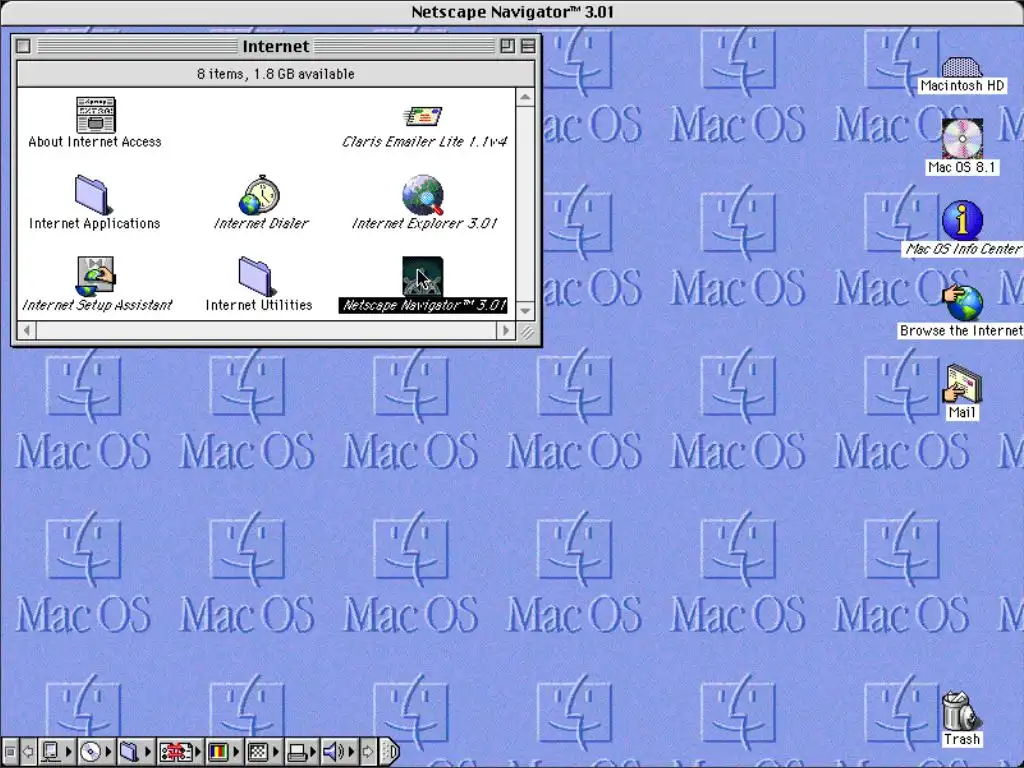
Task: Click '8 items, 1.8 GB available' header
Action: [x=276, y=74]
